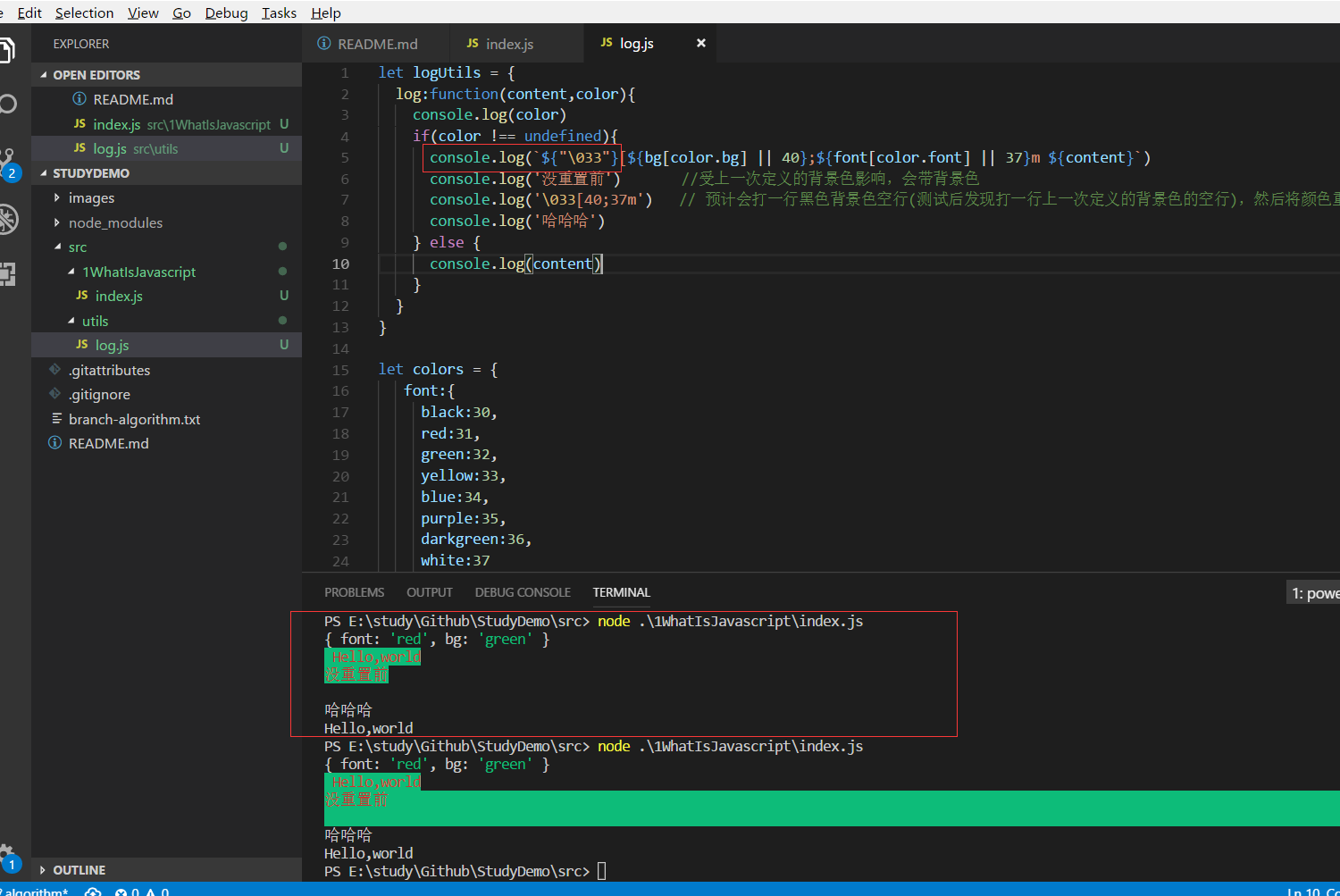Click code text 'console.log(content)'
The image size is (1340, 896).
coord(515,264)
